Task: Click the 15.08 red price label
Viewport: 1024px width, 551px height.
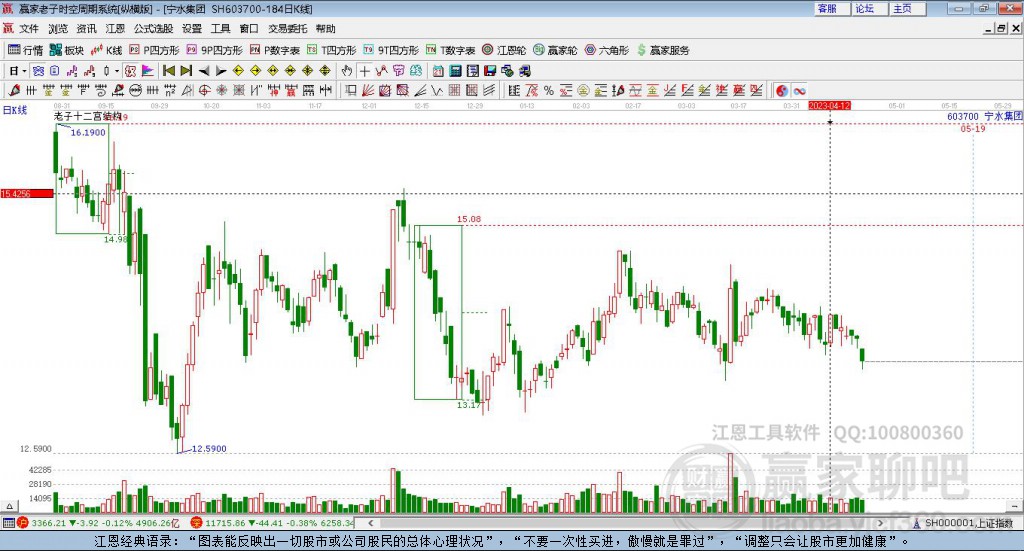Action: (469, 219)
